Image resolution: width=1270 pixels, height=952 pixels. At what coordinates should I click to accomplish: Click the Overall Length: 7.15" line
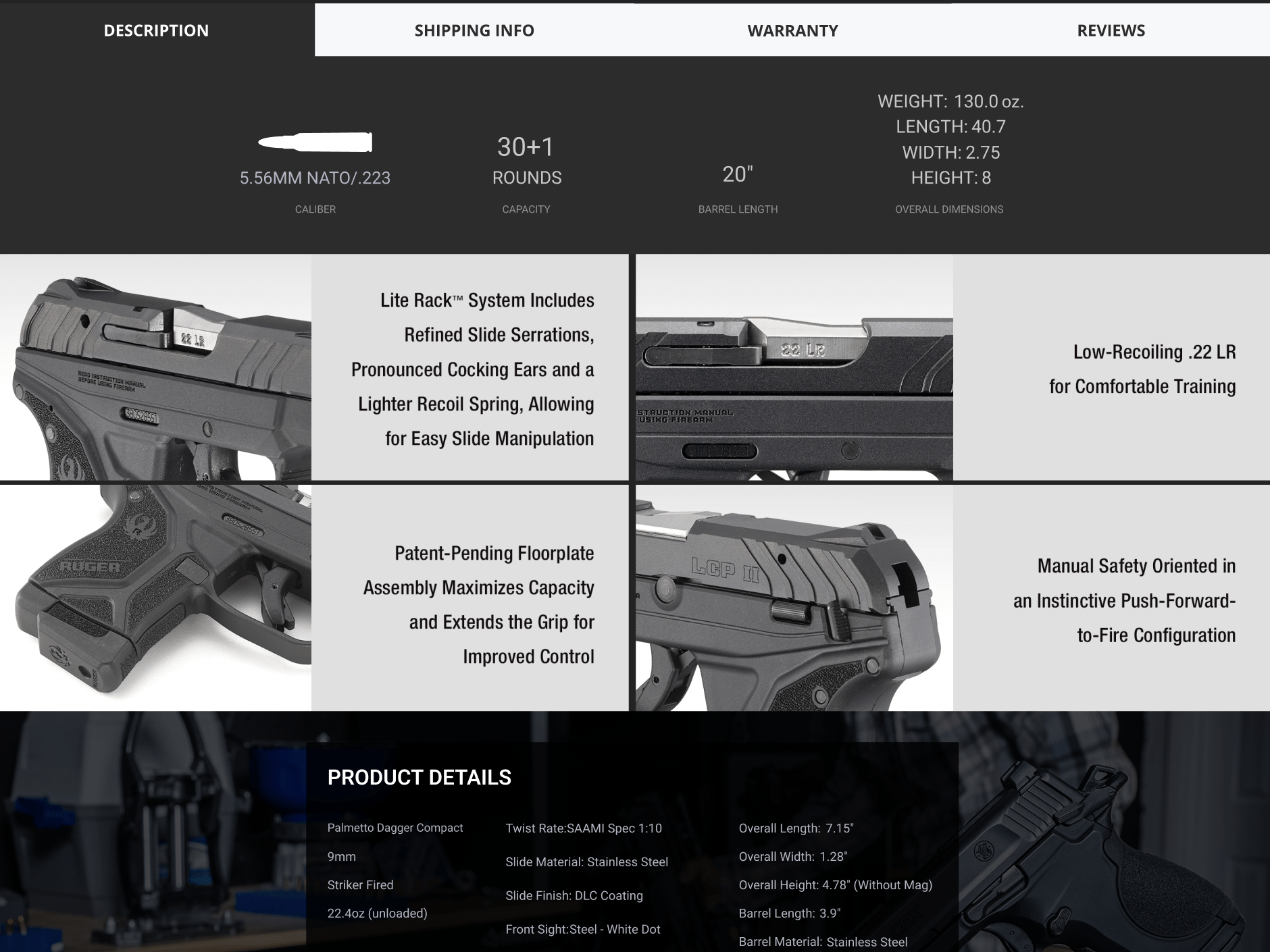pos(796,828)
